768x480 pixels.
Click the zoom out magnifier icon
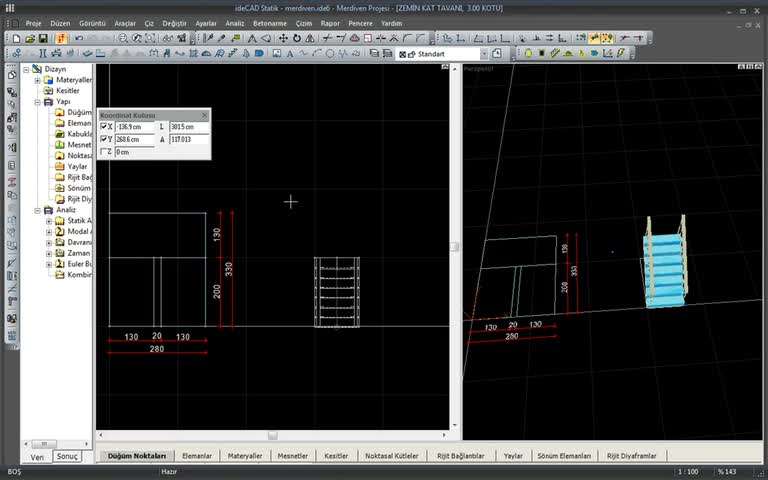(x=123, y=38)
